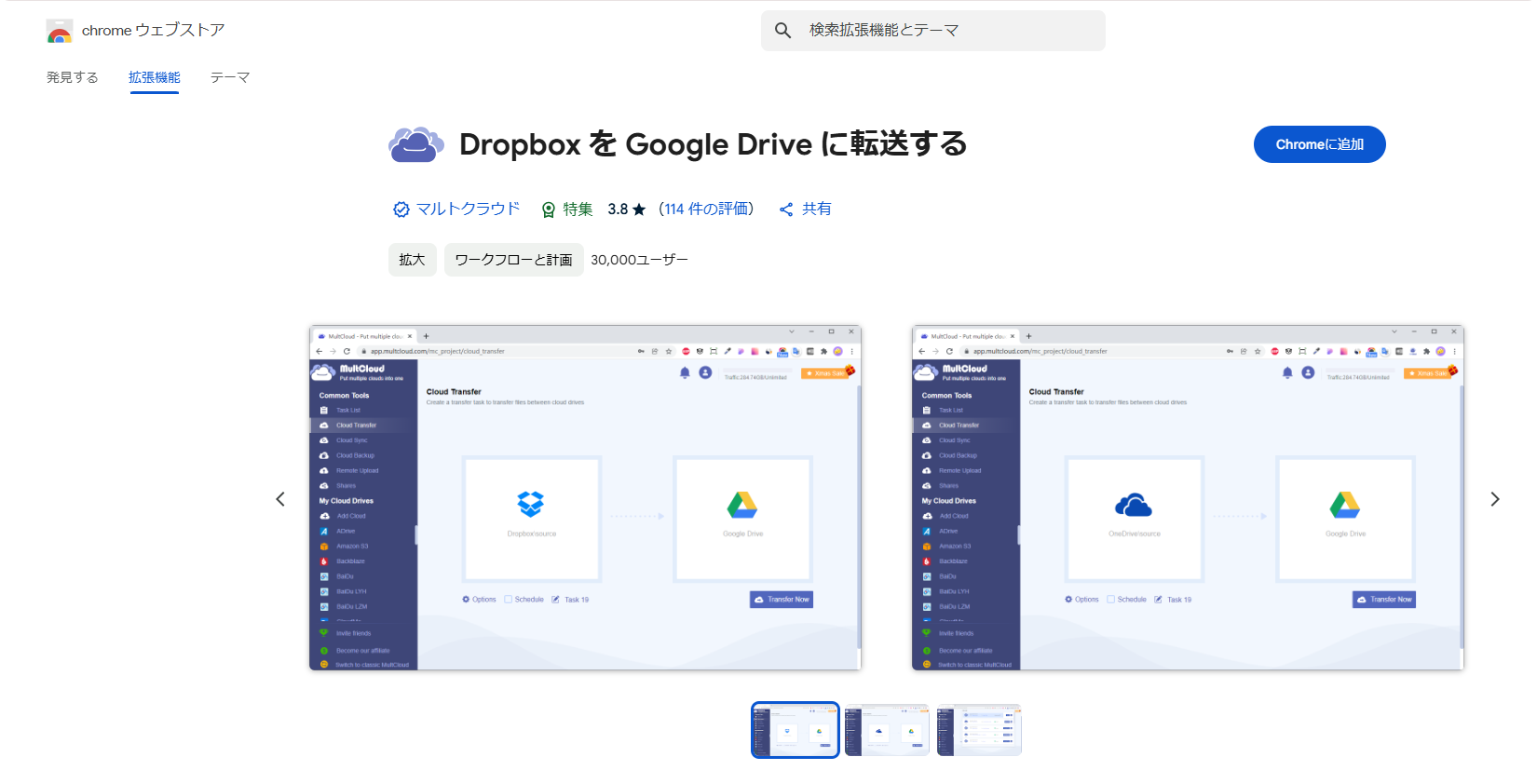Screen dimensions: 1537x784
Task: Show the next screenshot with right arrow
Action: 1494,499
